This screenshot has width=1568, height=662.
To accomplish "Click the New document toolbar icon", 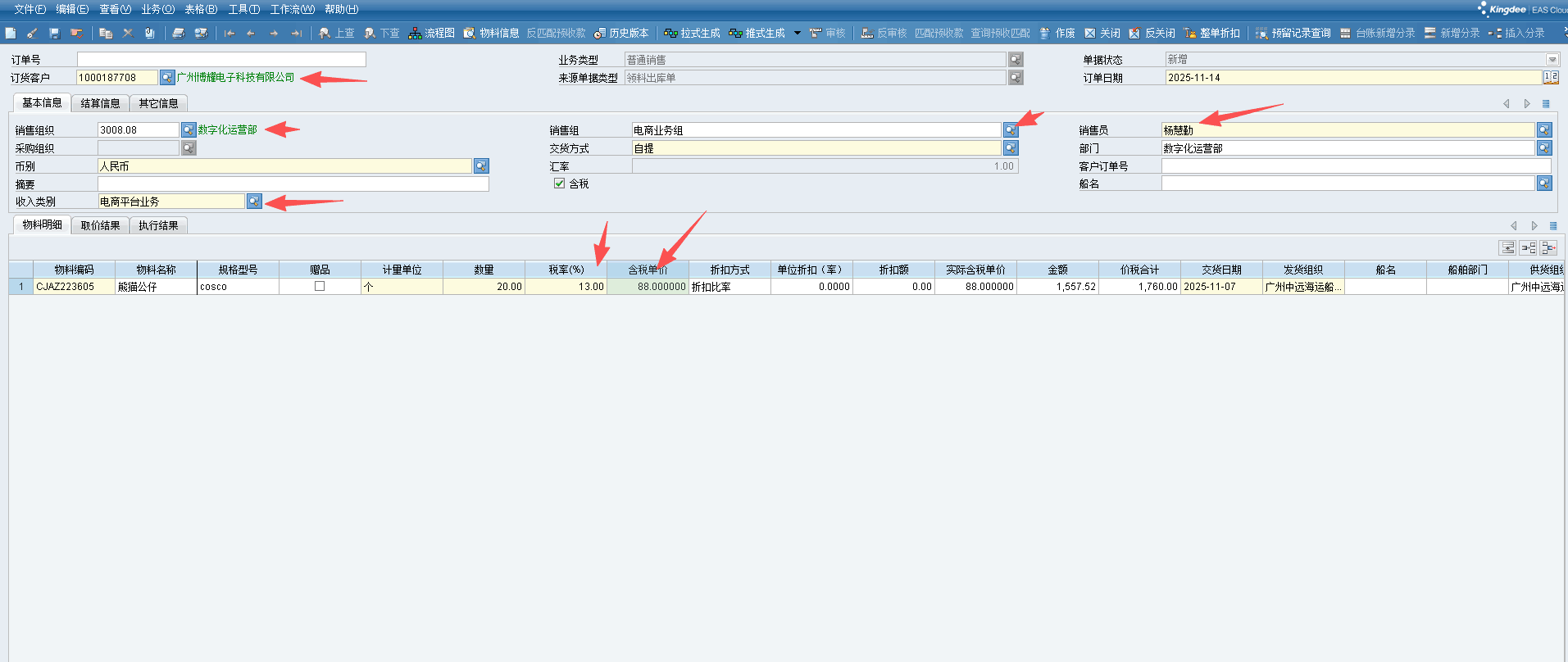I will pyautogui.click(x=11, y=34).
